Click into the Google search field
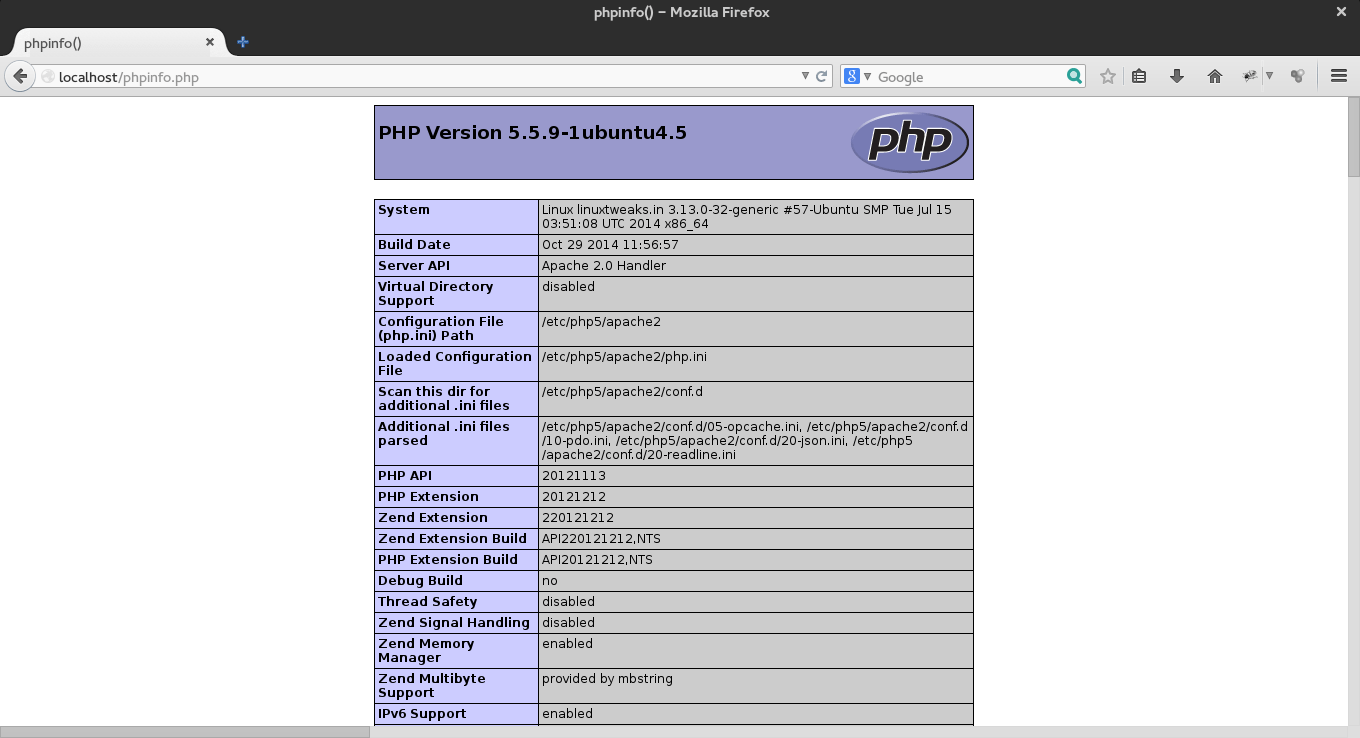This screenshot has width=1360, height=738. (x=968, y=77)
